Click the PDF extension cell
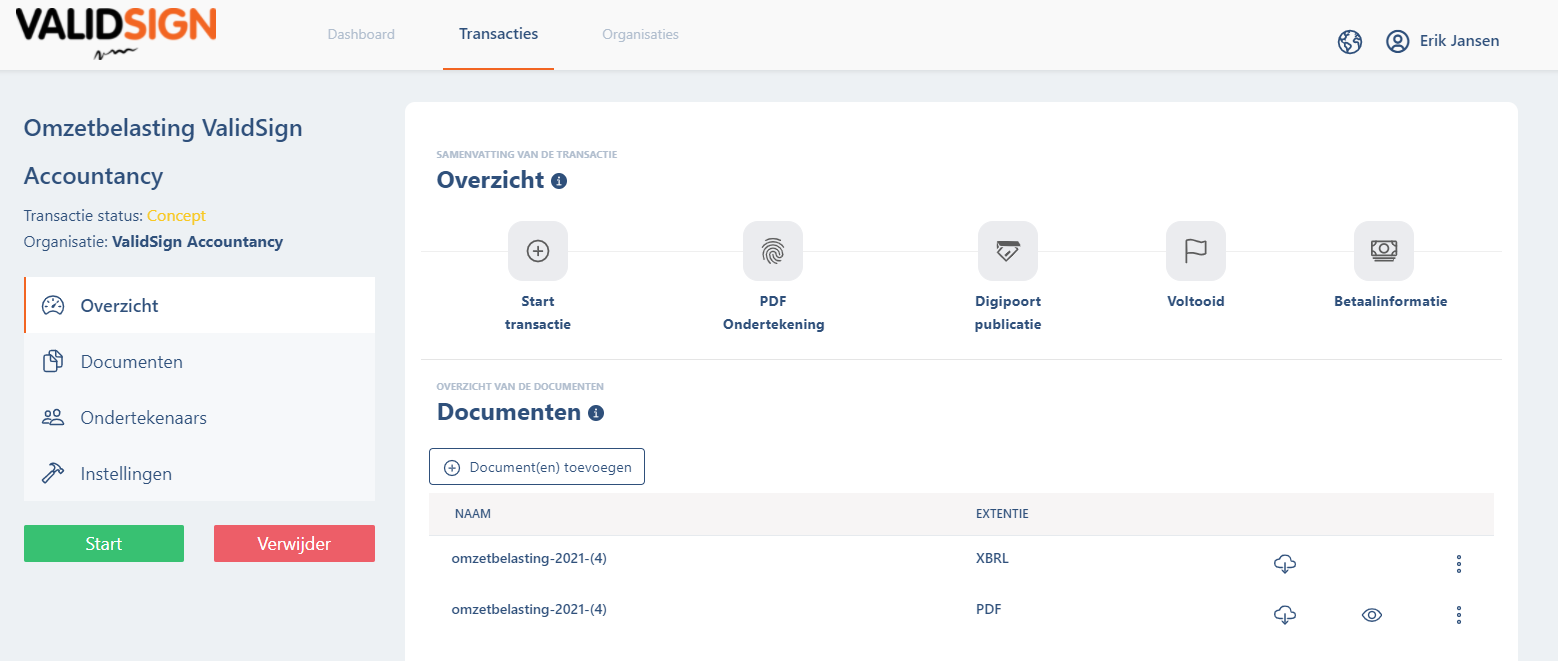 point(988,608)
